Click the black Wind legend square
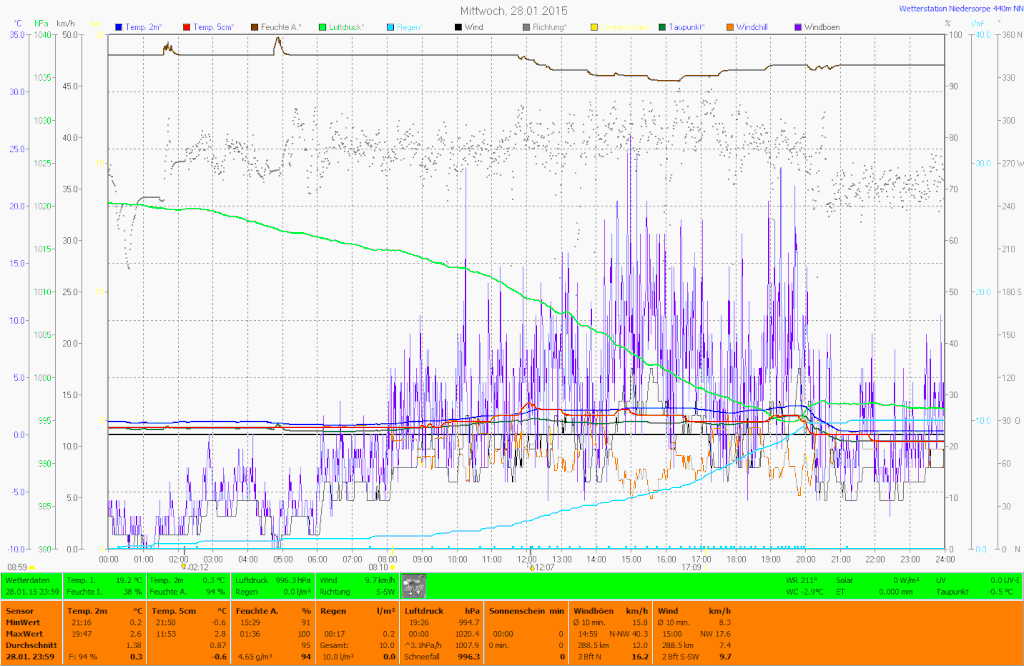 (x=459, y=26)
